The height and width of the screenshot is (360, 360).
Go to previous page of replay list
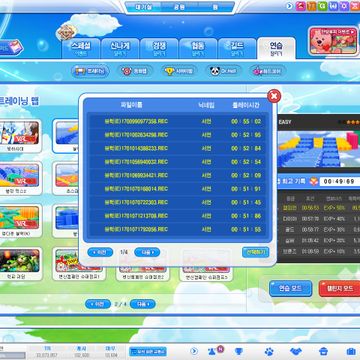tap(100, 252)
